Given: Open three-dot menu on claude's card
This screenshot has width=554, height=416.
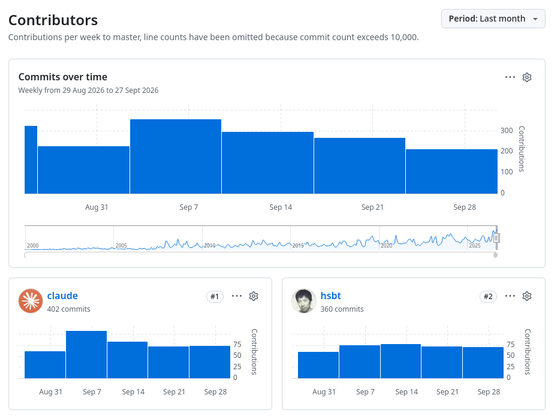Looking at the screenshot, I should click(237, 296).
